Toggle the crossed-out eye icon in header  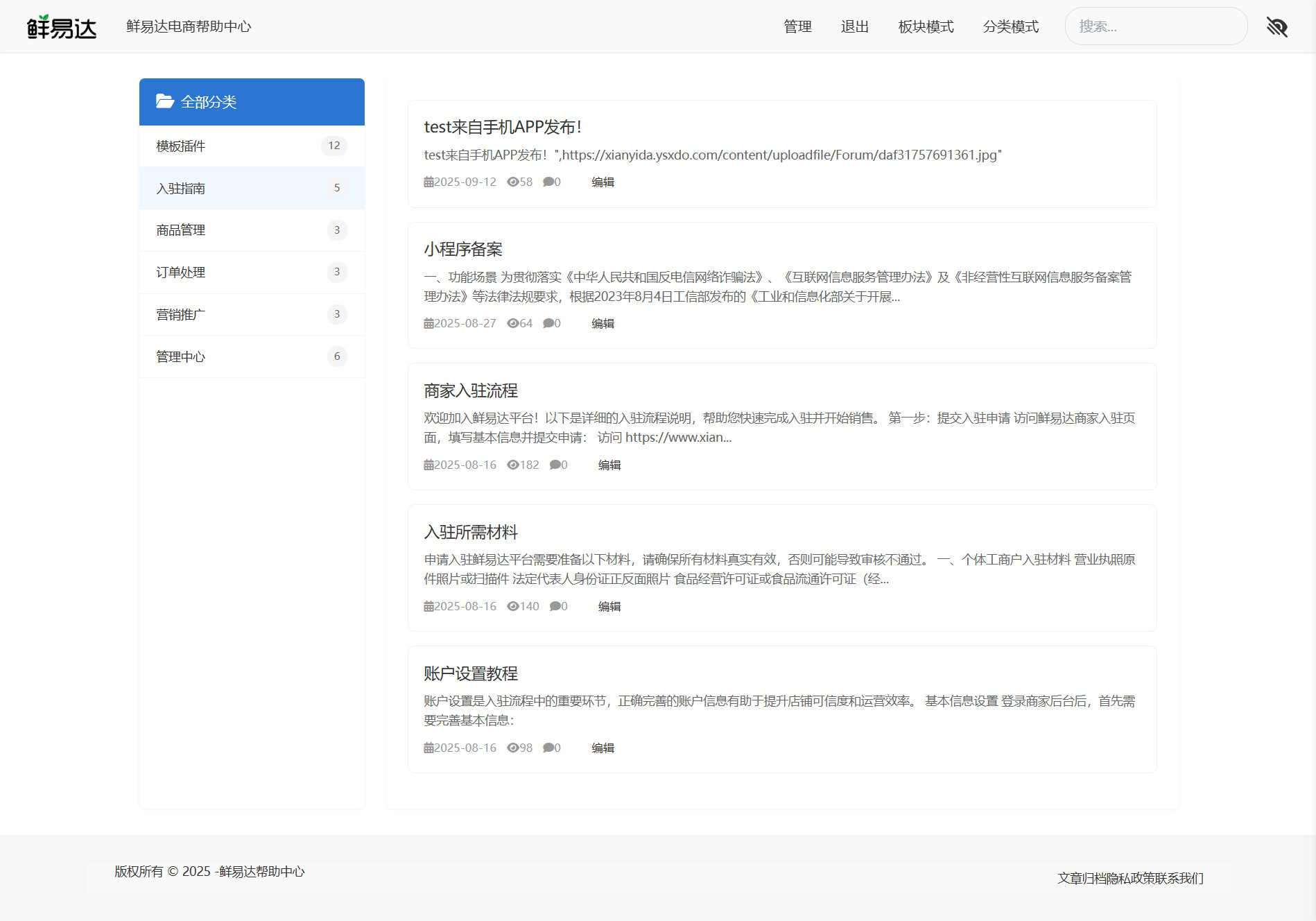[x=1276, y=27]
